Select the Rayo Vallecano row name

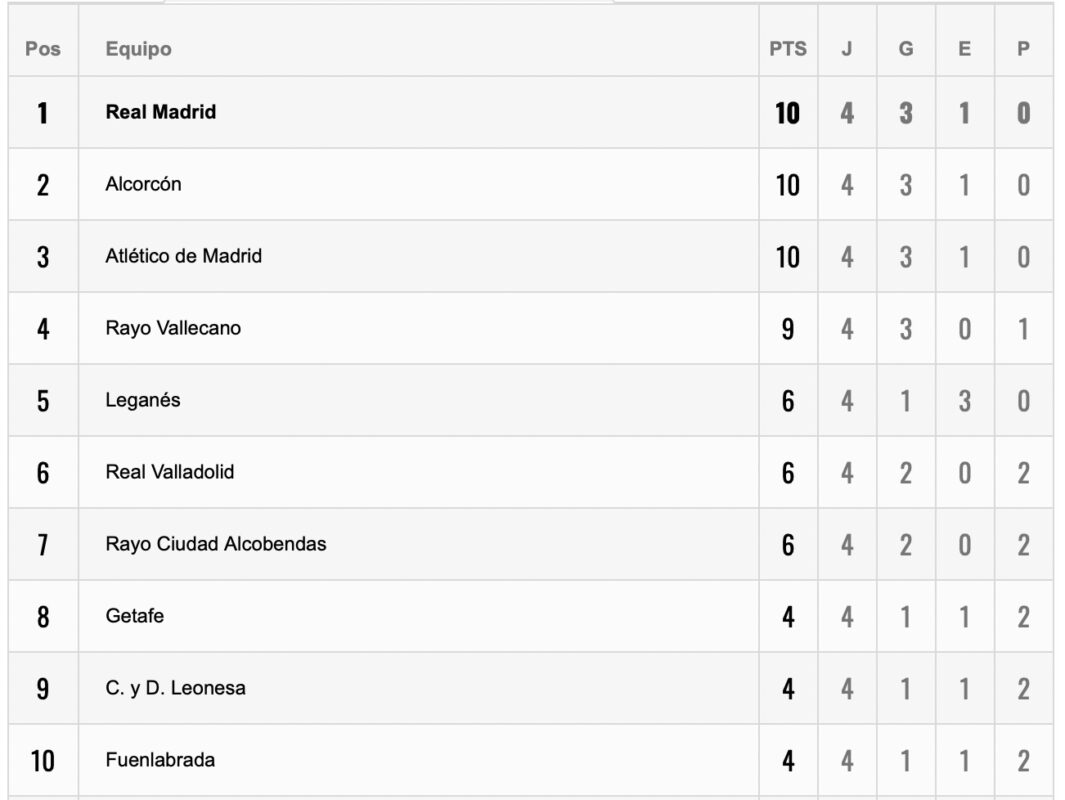pos(173,328)
